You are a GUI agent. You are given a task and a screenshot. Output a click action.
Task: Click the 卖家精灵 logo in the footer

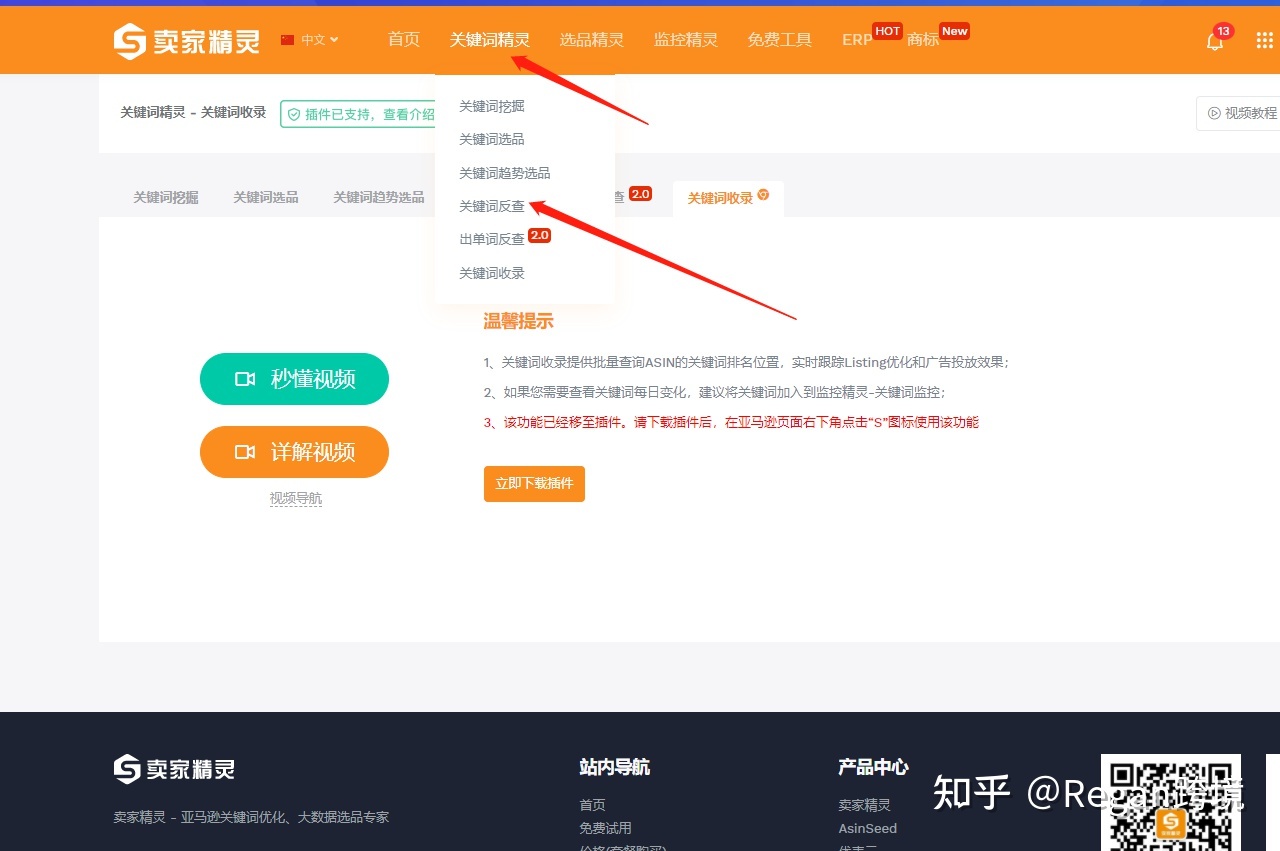tap(174, 769)
